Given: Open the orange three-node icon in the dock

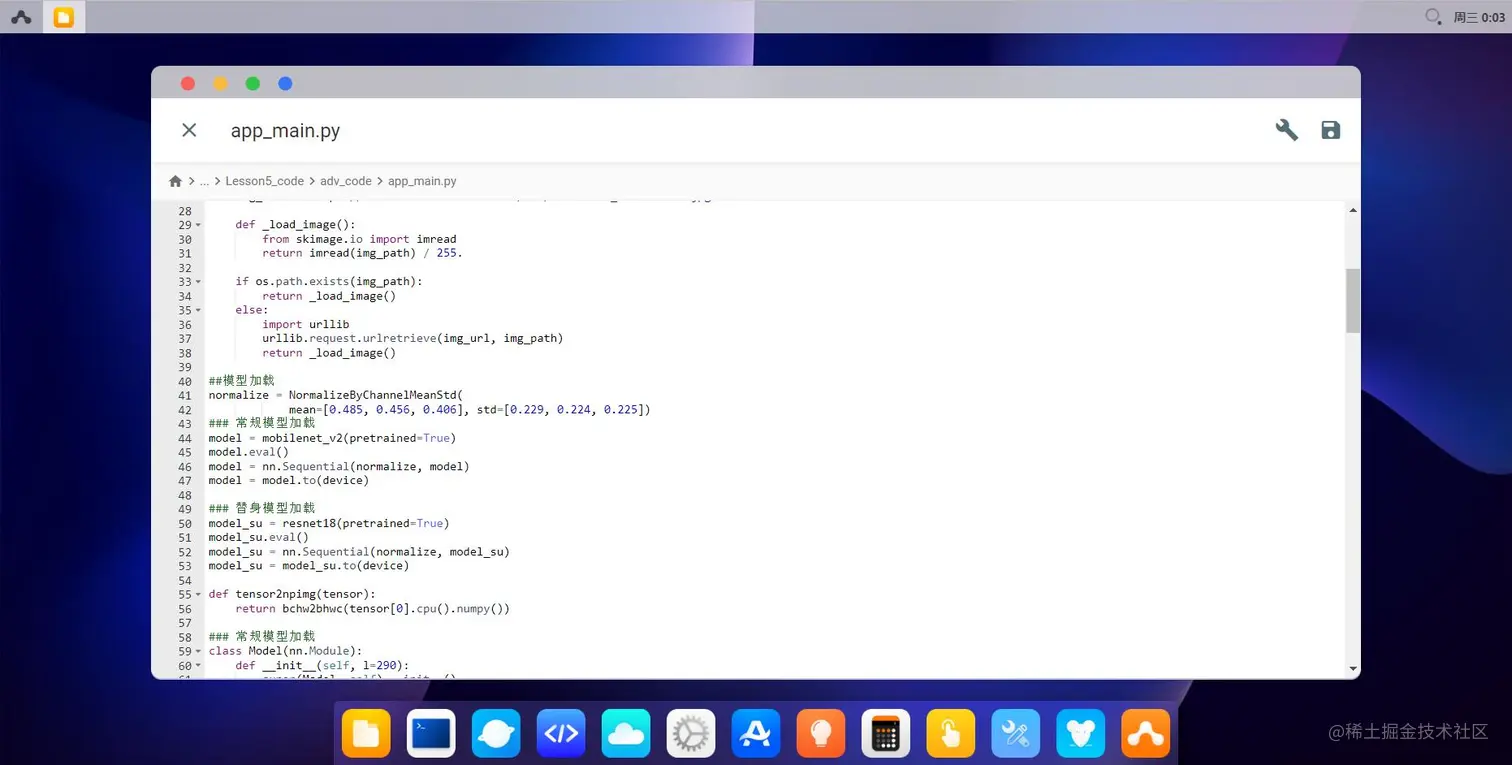Looking at the screenshot, I should [1146, 734].
